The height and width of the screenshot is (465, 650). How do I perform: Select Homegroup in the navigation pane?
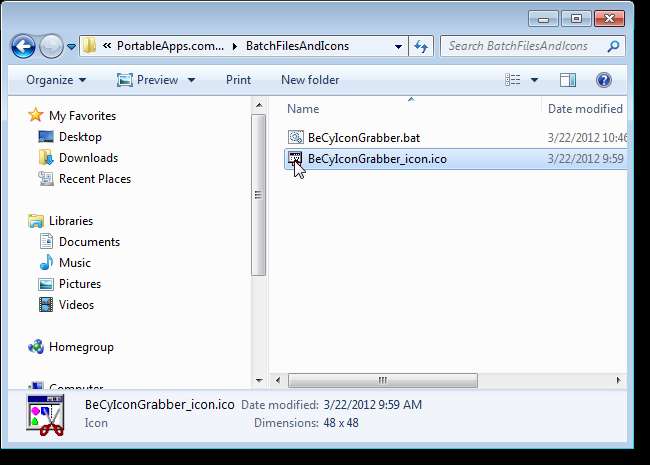click(x=81, y=347)
